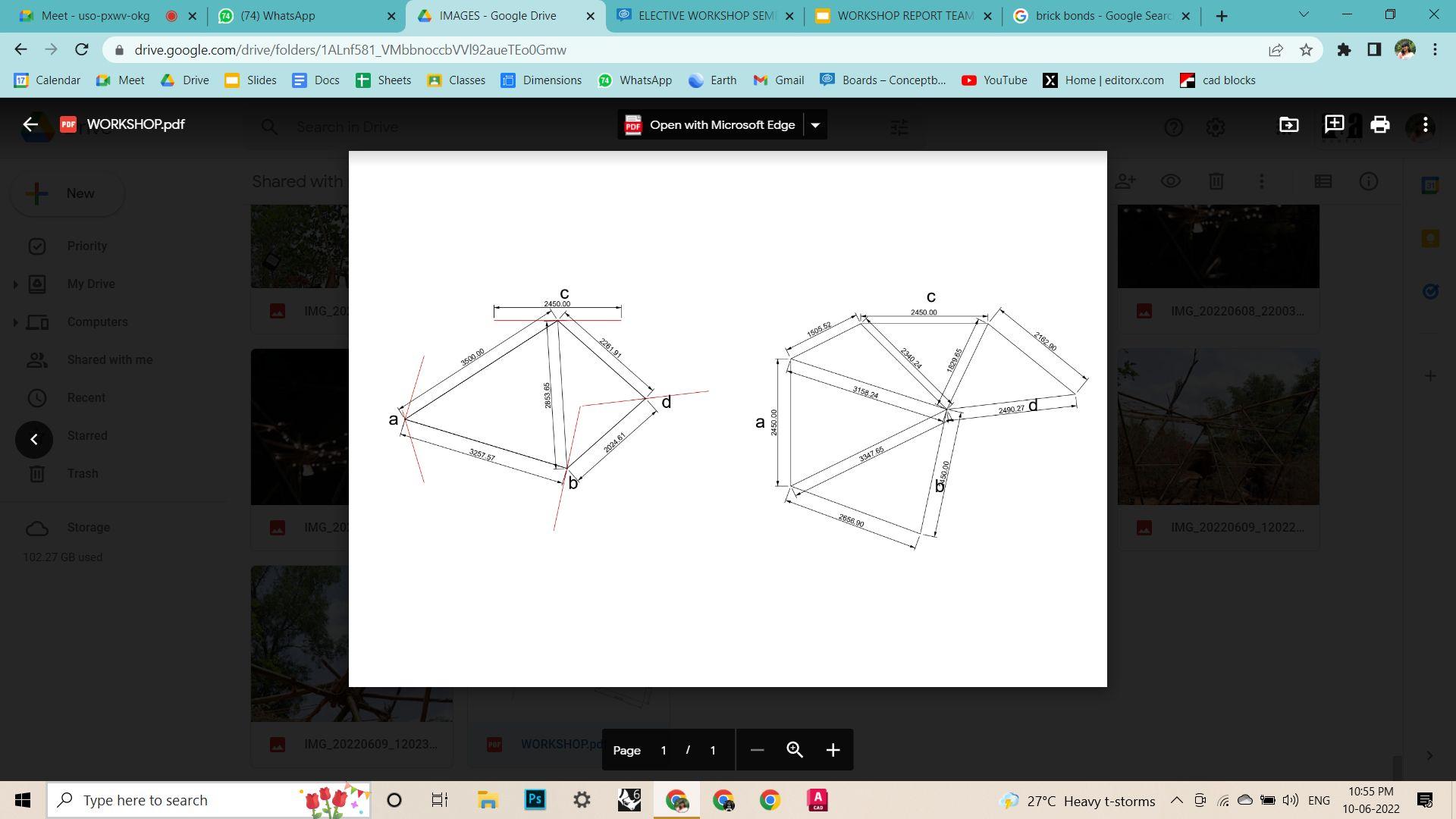Add shortcut to Drive icon
Viewport: 1456px width, 819px height.
[x=1288, y=125]
